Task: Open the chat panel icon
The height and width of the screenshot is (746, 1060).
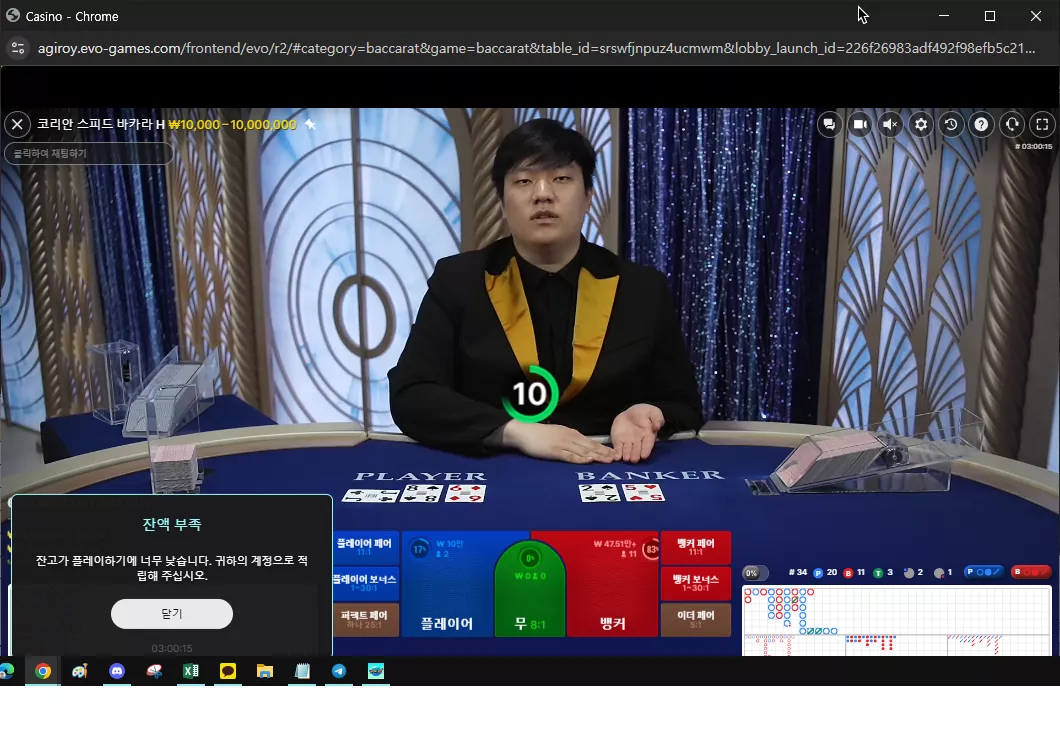Action: (x=829, y=124)
